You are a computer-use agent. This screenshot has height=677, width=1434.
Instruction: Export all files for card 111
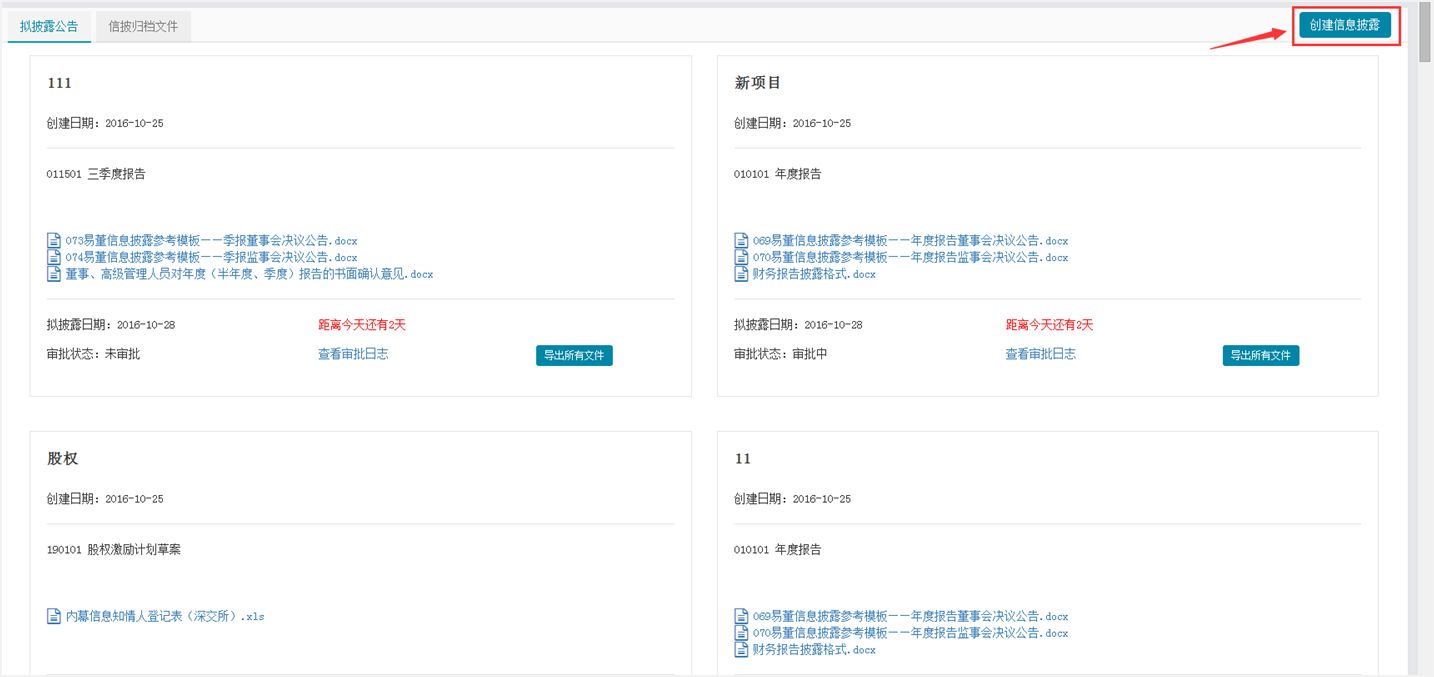tap(574, 355)
